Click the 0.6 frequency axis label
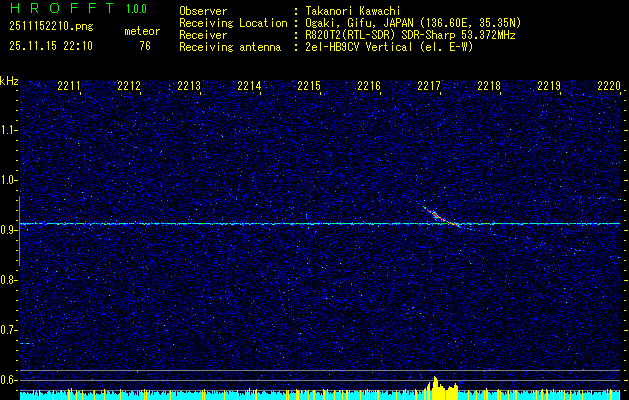629x400 pixels. tap(8, 380)
